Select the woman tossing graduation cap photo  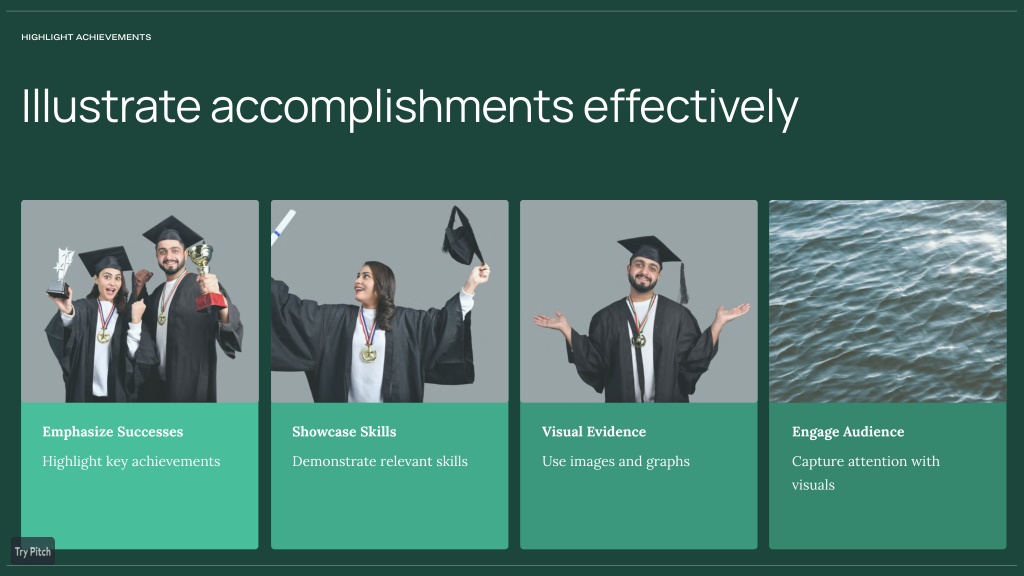[x=389, y=301]
